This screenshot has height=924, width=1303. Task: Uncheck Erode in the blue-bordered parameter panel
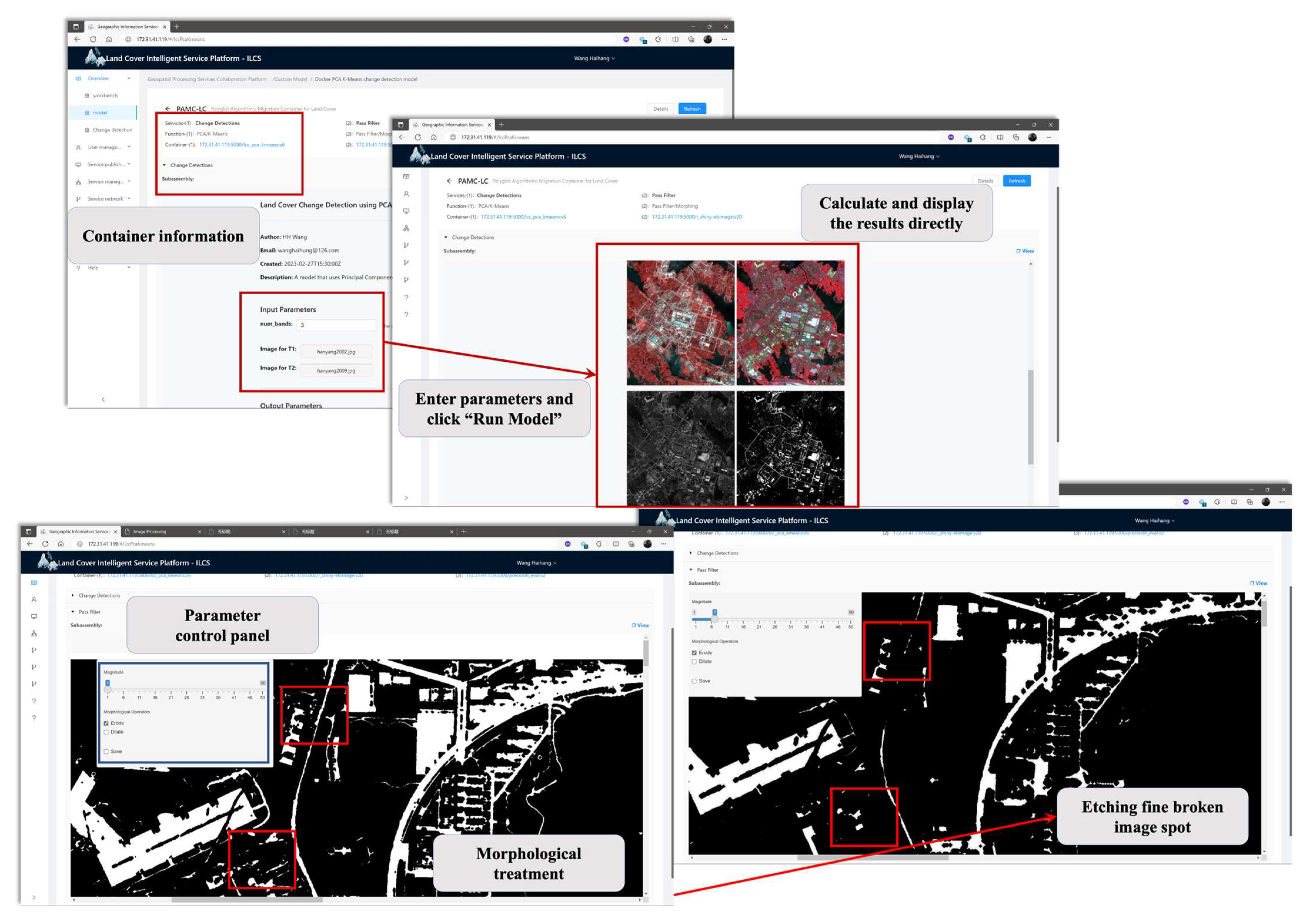pyautogui.click(x=106, y=723)
